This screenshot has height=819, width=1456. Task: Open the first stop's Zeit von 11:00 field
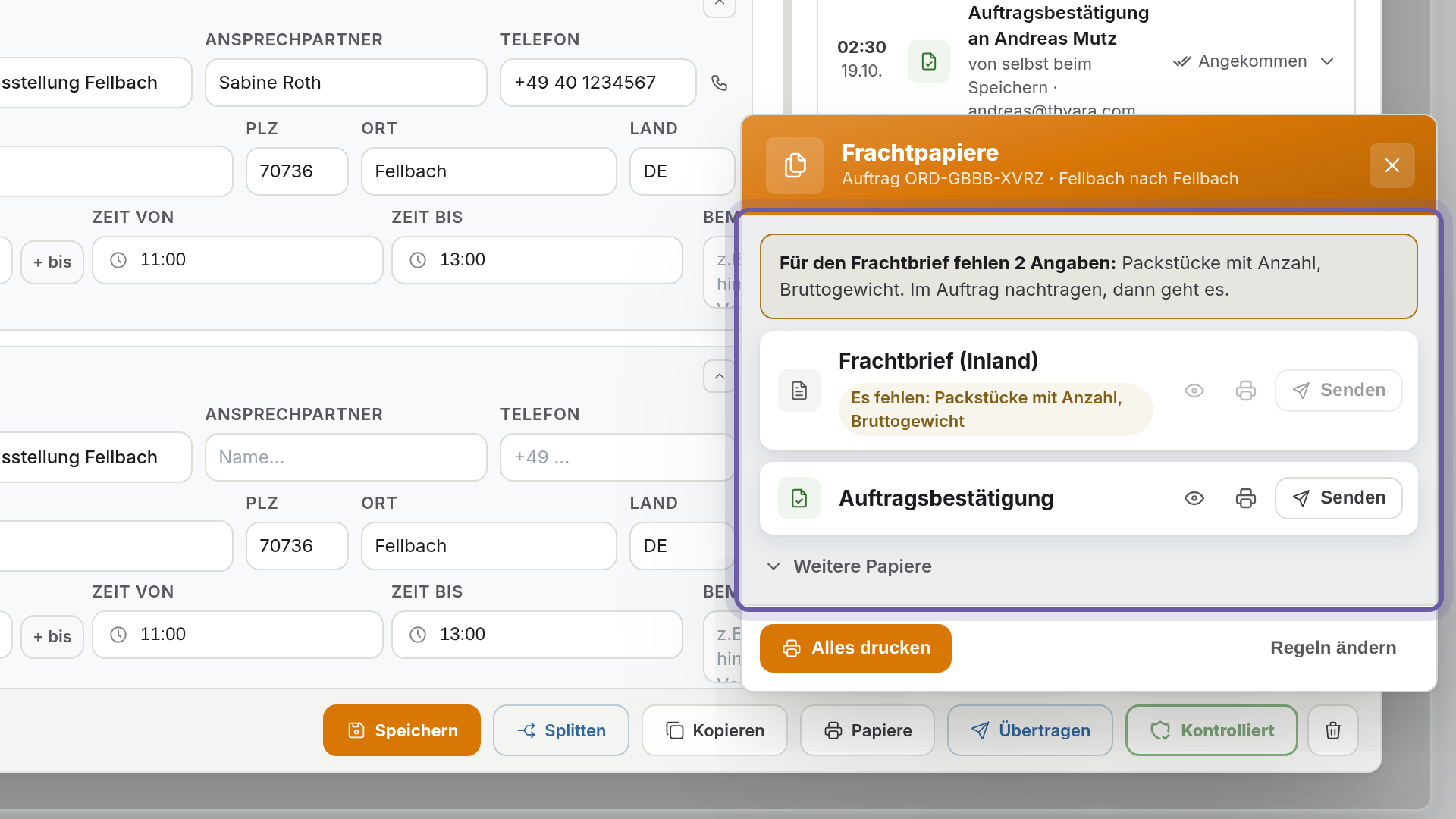(237, 260)
